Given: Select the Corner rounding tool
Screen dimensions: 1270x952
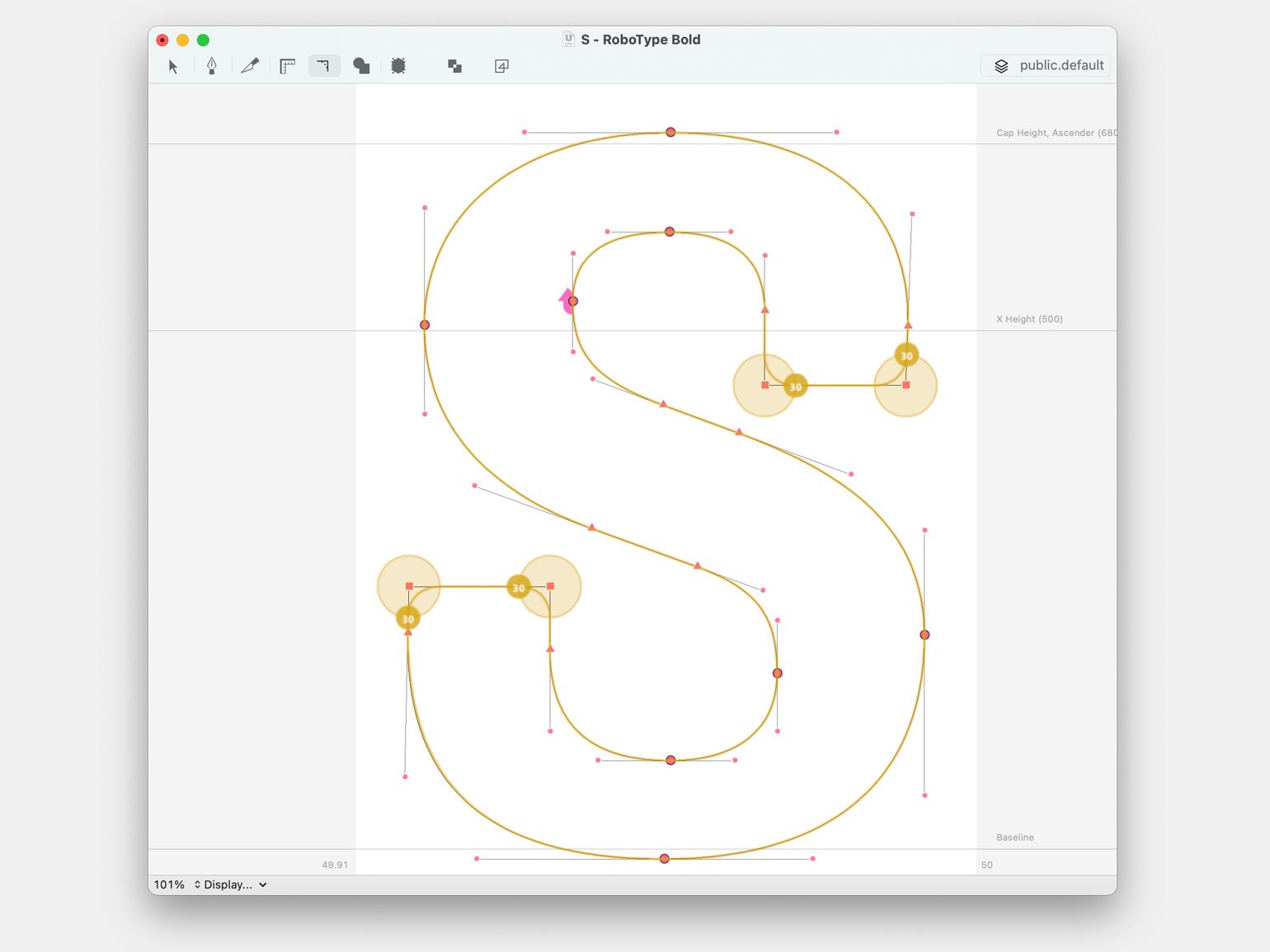Looking at the screenshot, I should pyautogui.click(x=324, y=66).
